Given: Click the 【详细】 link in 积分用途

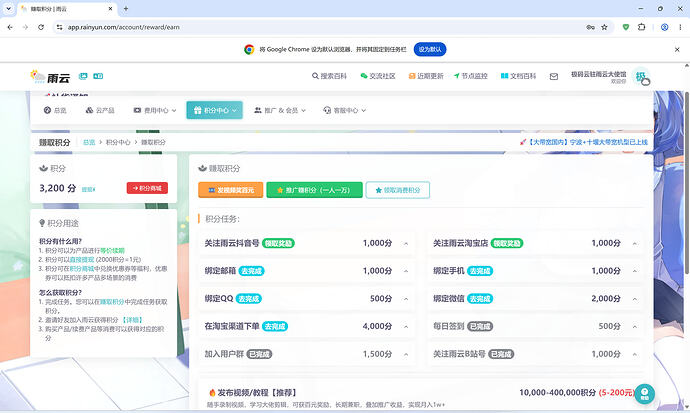Looking at the screenshot, I should pyautogui.click(x=132, y=320).
